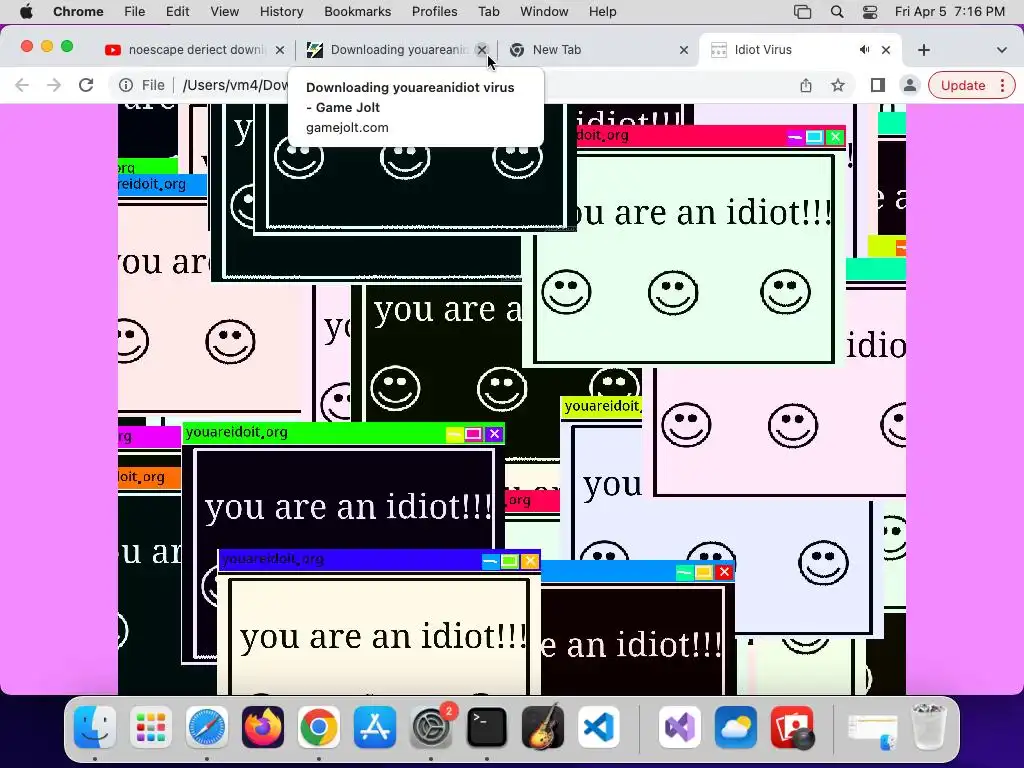Expand the tab search chevron

[1001, 50]
